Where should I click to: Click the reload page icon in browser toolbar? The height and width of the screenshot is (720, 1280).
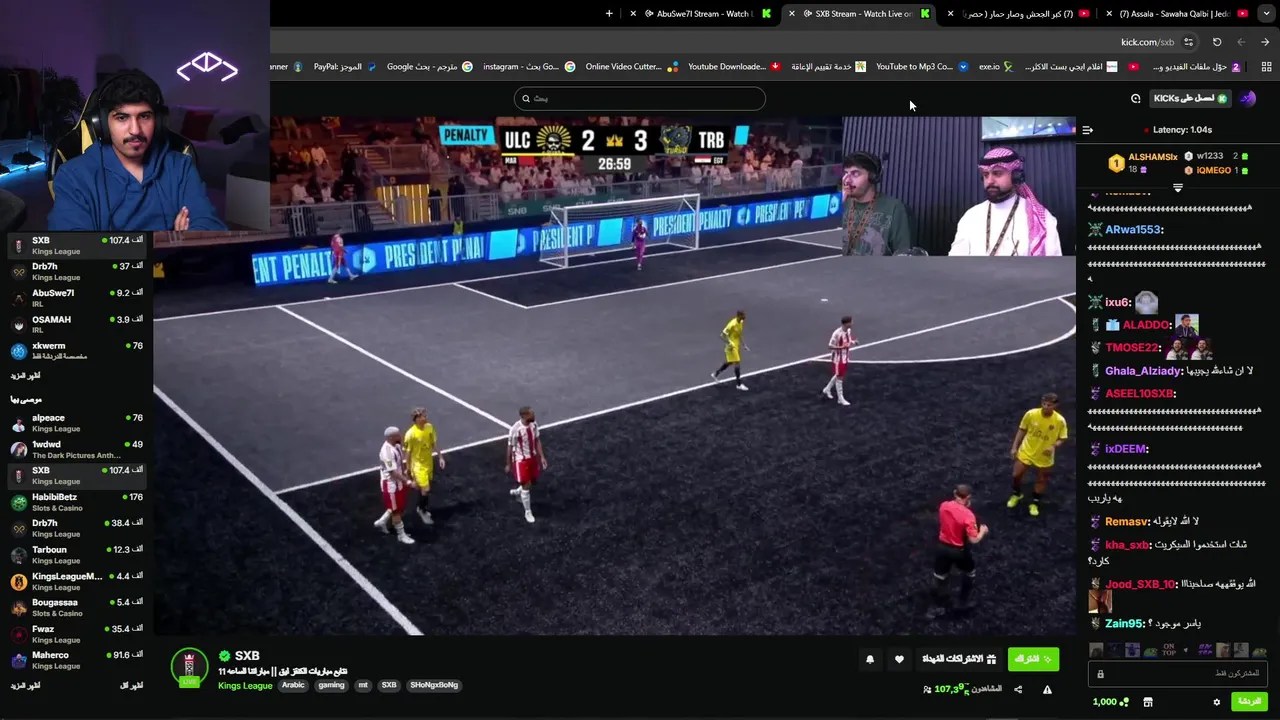(1217, 42)
